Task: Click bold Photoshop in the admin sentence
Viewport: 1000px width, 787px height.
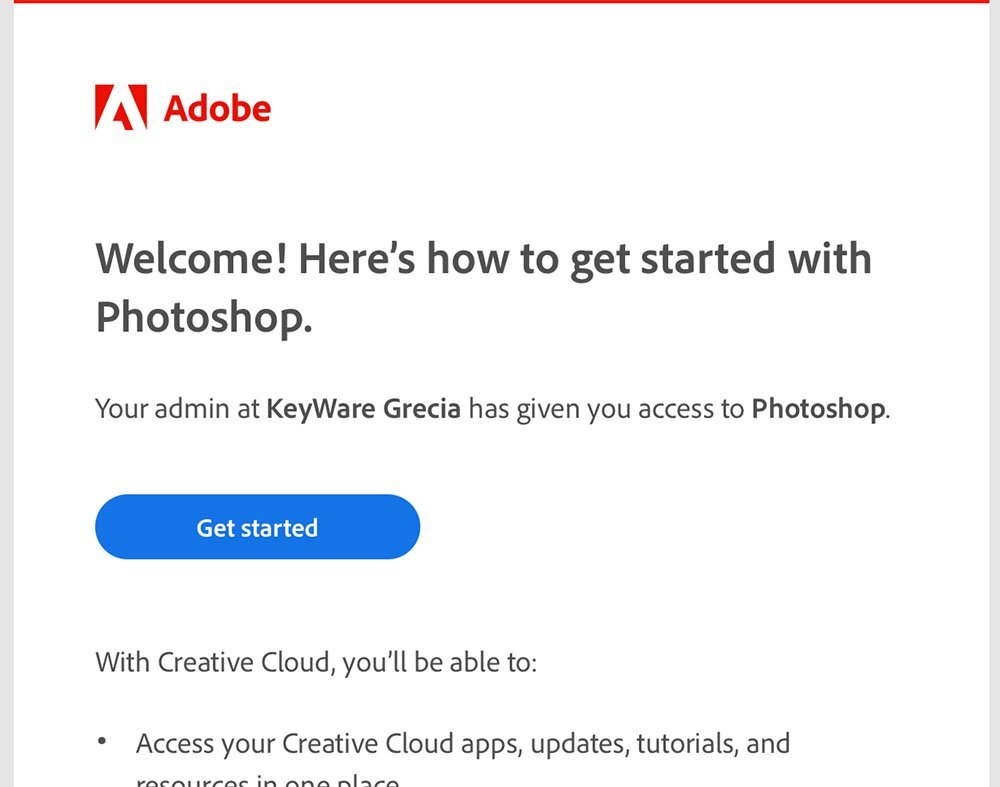Action: [818, 409]
